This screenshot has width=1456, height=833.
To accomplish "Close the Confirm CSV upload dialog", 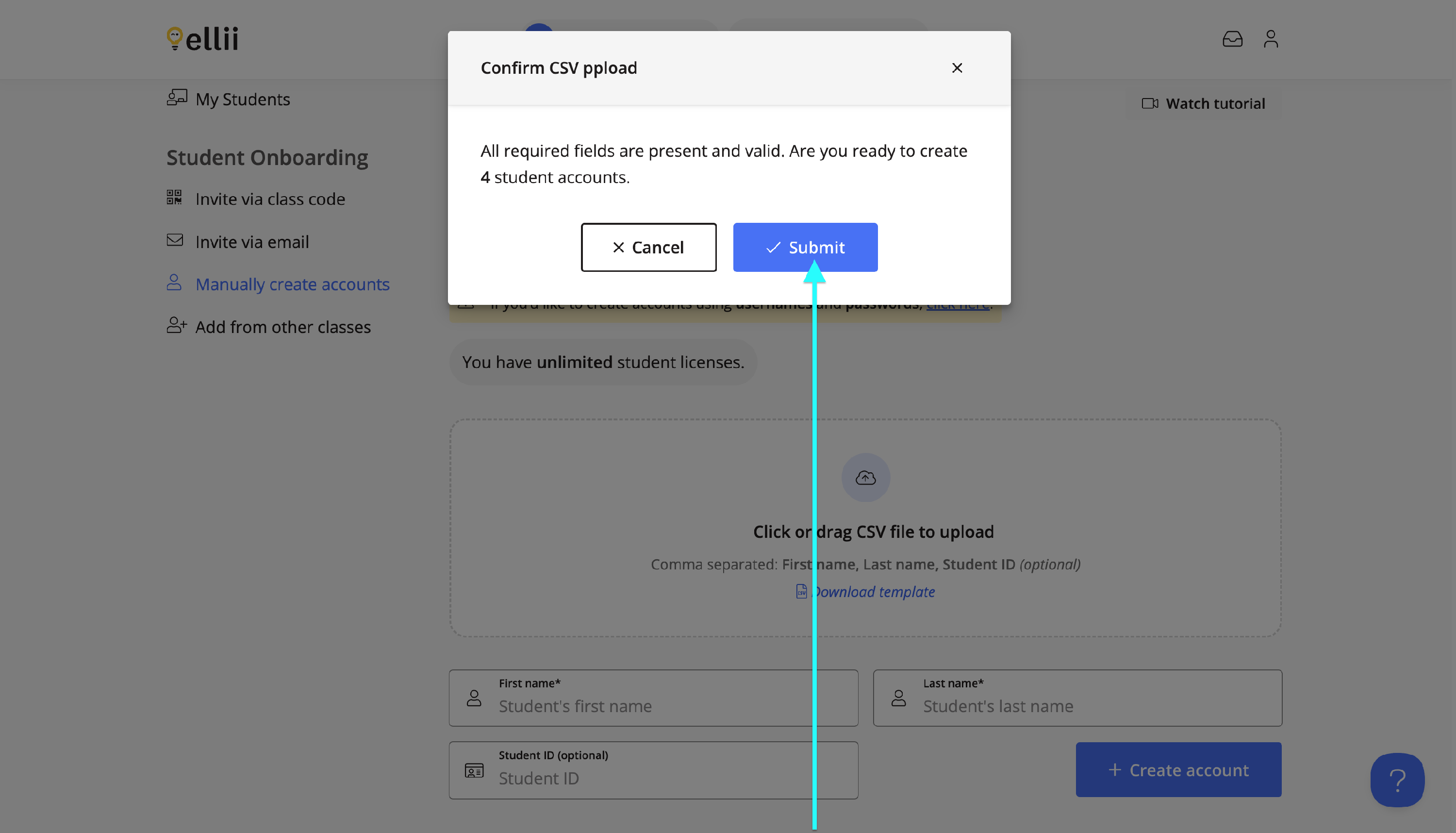I will (957, 68).
